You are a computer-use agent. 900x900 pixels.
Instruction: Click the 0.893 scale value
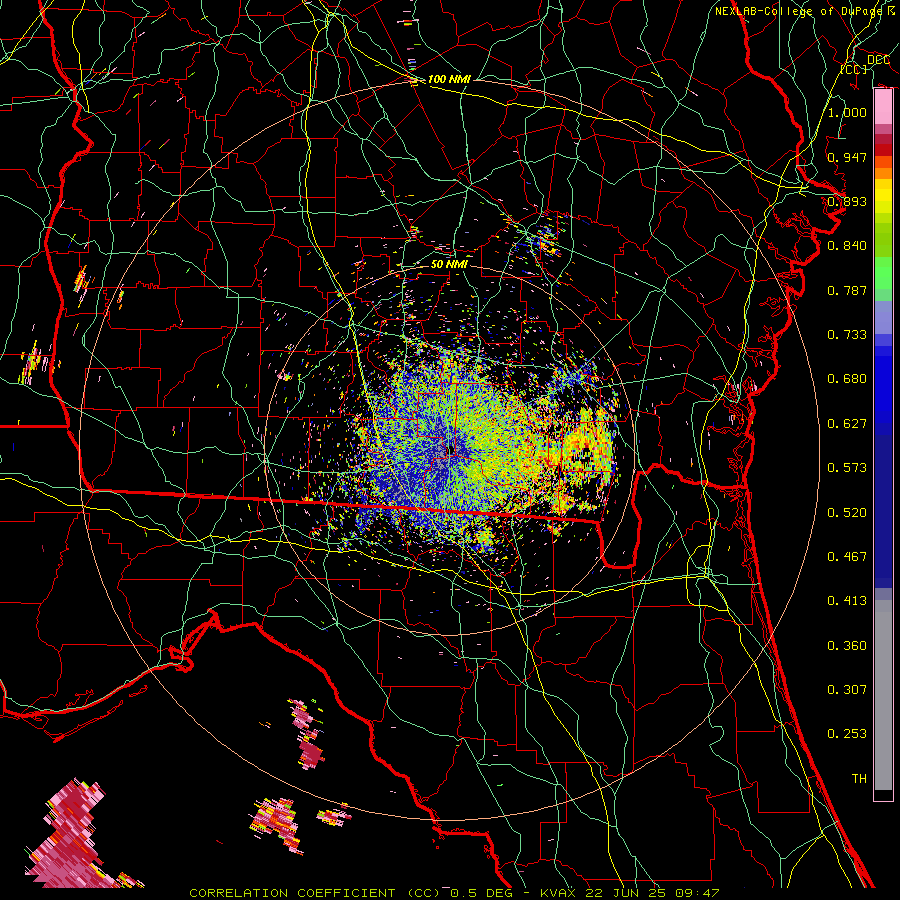coord(847,201)
